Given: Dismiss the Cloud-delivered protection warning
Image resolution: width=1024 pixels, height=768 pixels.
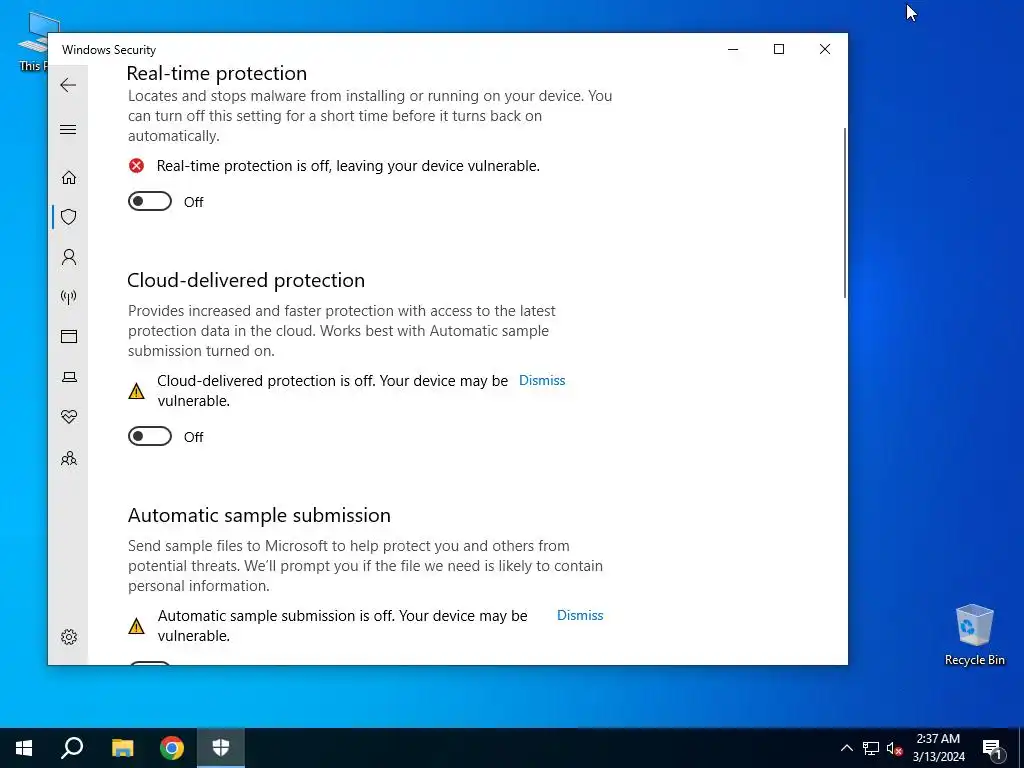Looking at the screenshot, I should [x=542, y=380].
